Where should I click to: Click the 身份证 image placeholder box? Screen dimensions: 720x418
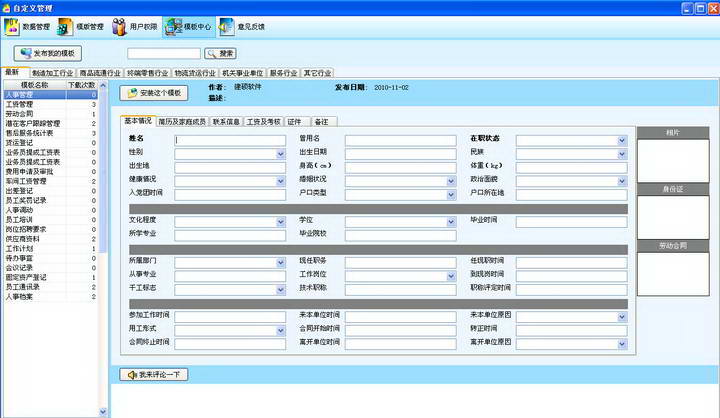tap(673, 217)
